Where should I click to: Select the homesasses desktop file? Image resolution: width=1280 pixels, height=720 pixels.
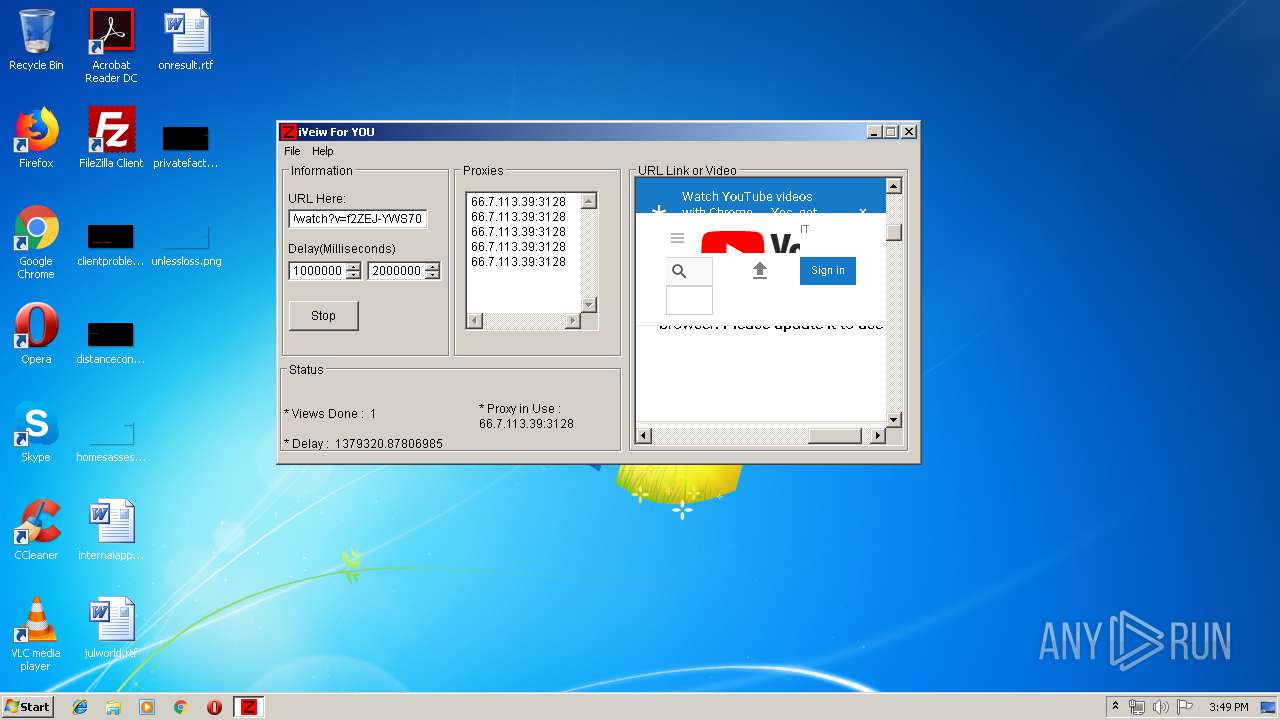point(111,440)
